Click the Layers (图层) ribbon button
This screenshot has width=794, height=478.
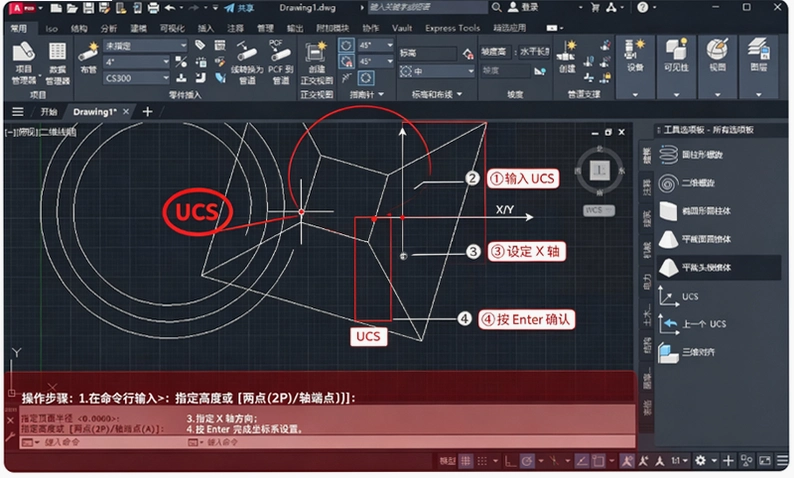pos(758,56)
